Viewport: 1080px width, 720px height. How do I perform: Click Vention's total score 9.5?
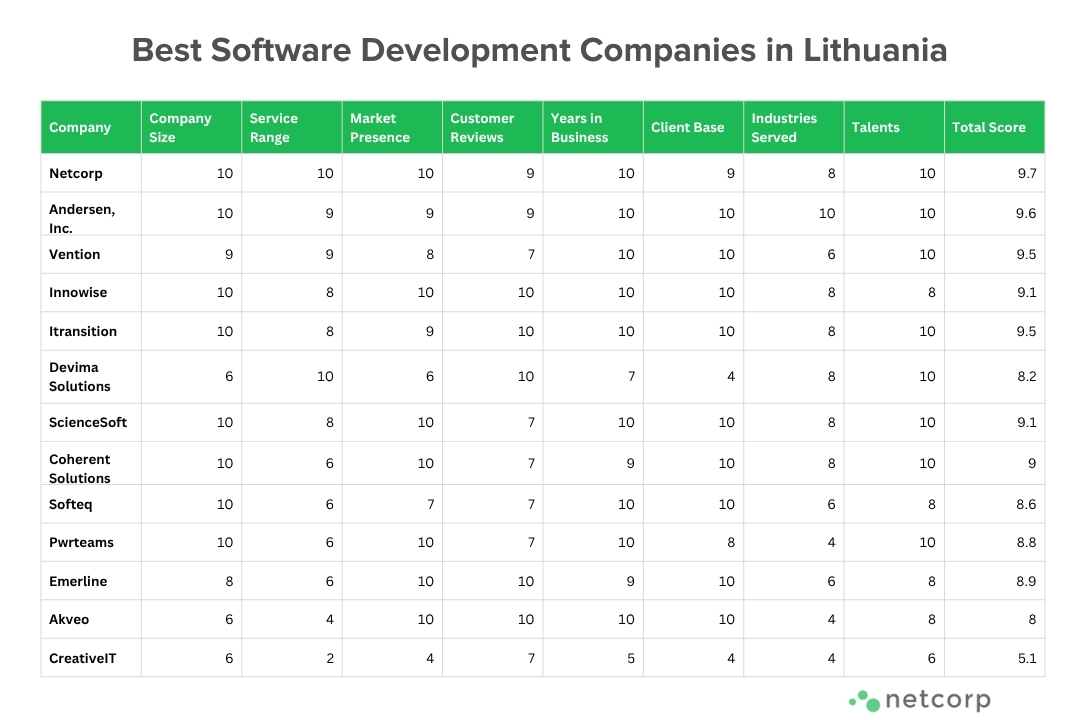pos(1026,254)
